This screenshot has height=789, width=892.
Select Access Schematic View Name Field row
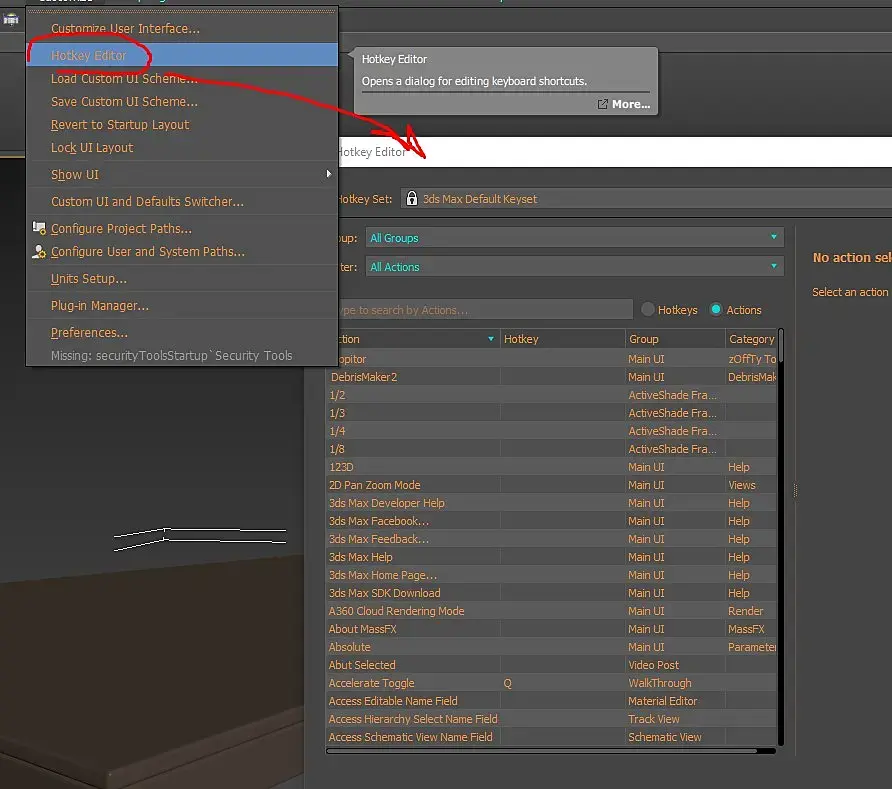(551, 737)
